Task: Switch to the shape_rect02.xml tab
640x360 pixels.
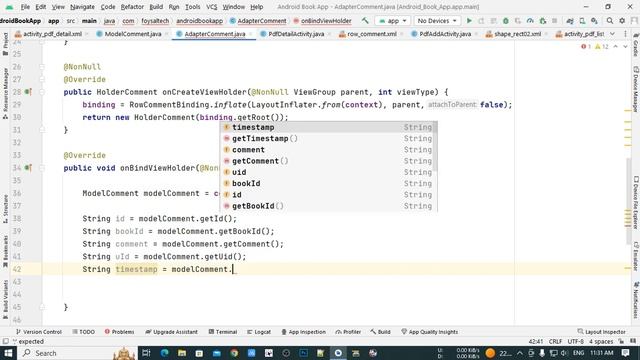Action: (x=517, y=34)
